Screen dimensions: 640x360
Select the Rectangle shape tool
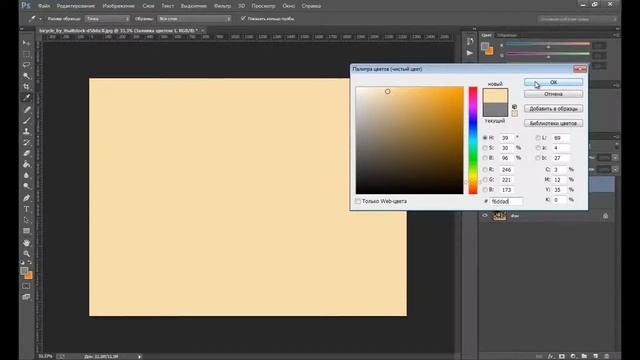(x=27, y=231)
